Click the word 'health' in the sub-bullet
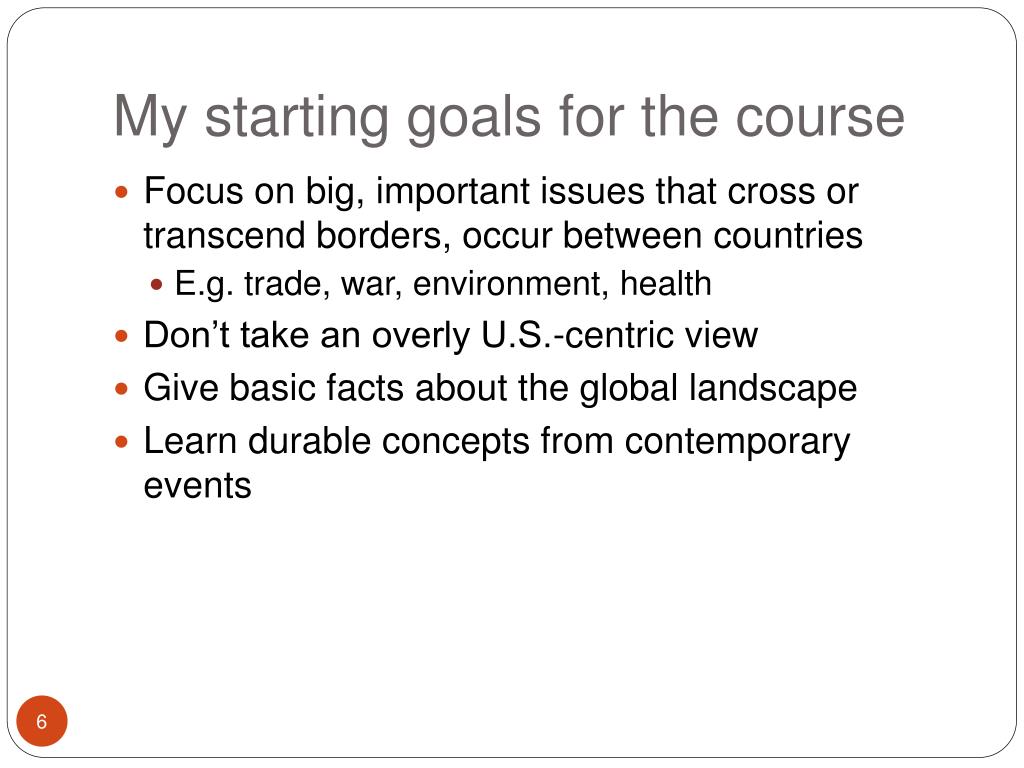 [665, 283]
